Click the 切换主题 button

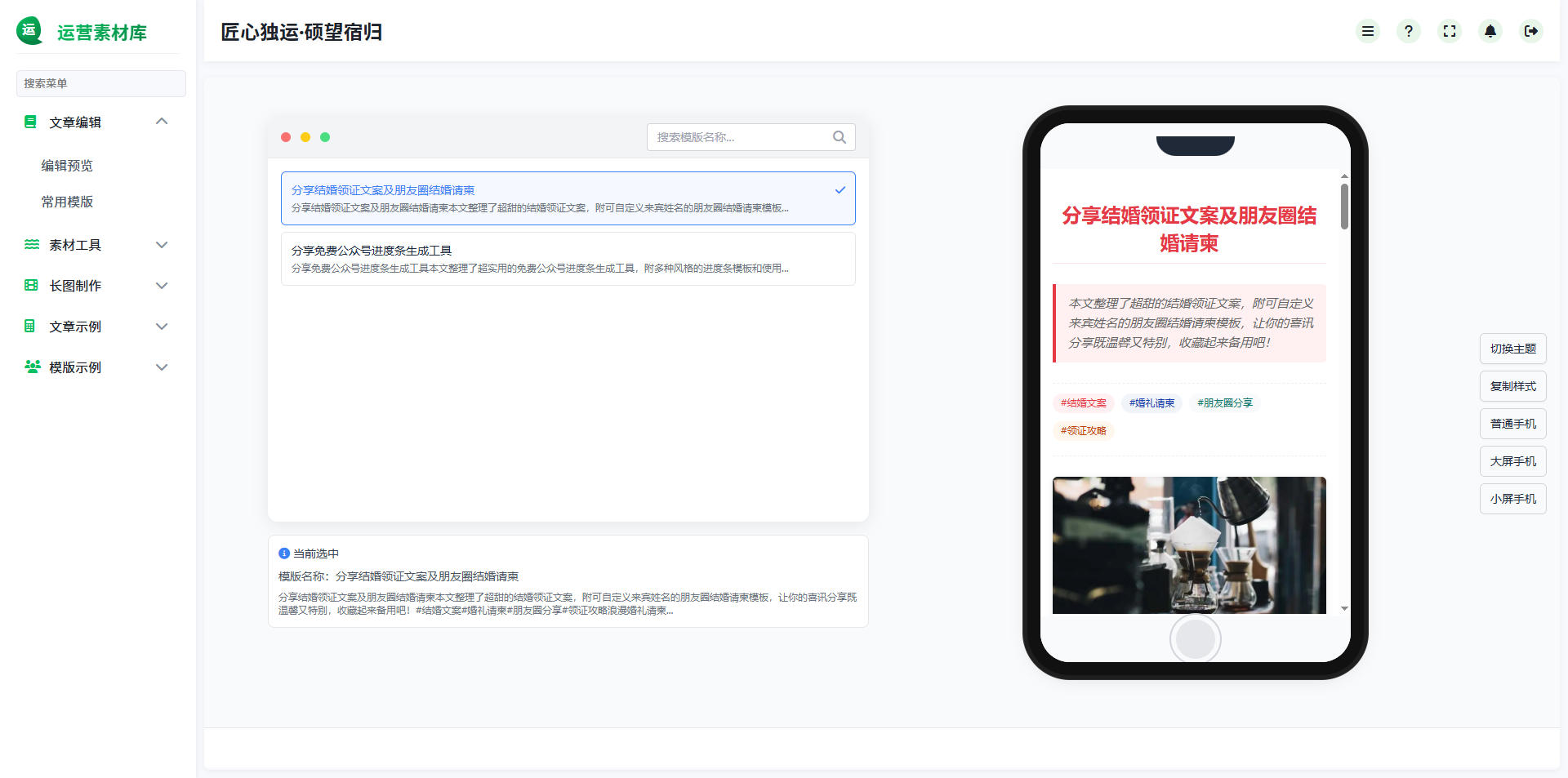click(x=1512, y=349)
